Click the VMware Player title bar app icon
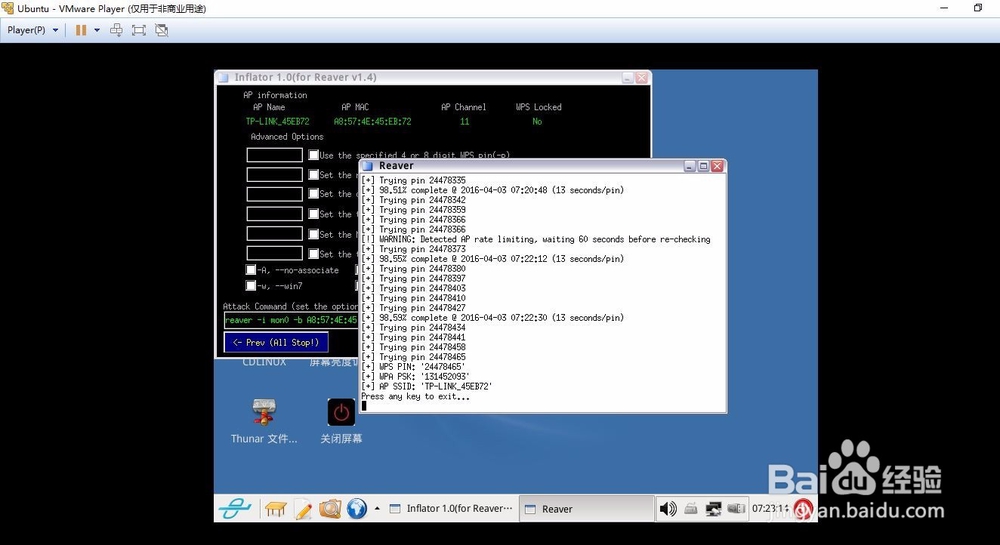This screenshot has width=1000, height=545. pyautogui.click(x=8, y=8)
